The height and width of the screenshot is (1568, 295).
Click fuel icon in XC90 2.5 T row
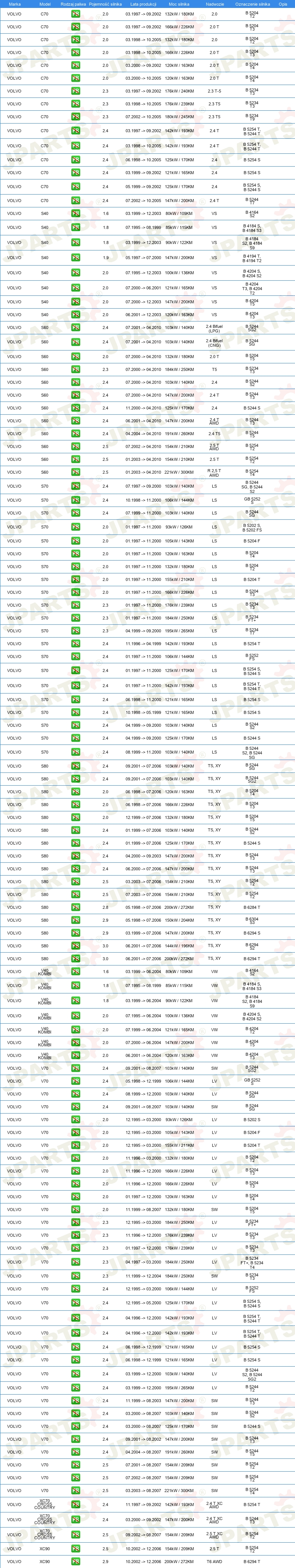click(75, 1548)
